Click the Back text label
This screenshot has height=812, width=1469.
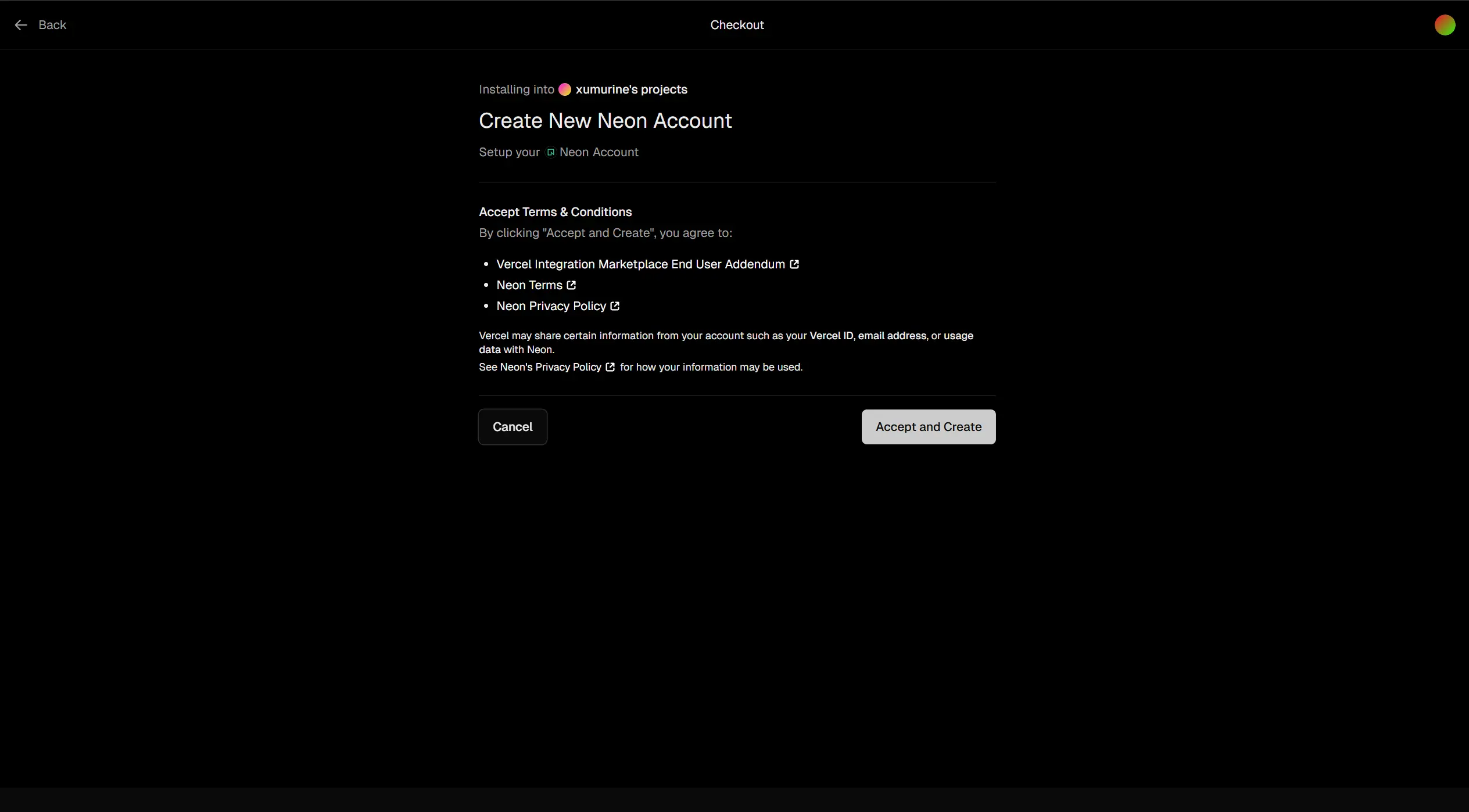click(52, 25)
